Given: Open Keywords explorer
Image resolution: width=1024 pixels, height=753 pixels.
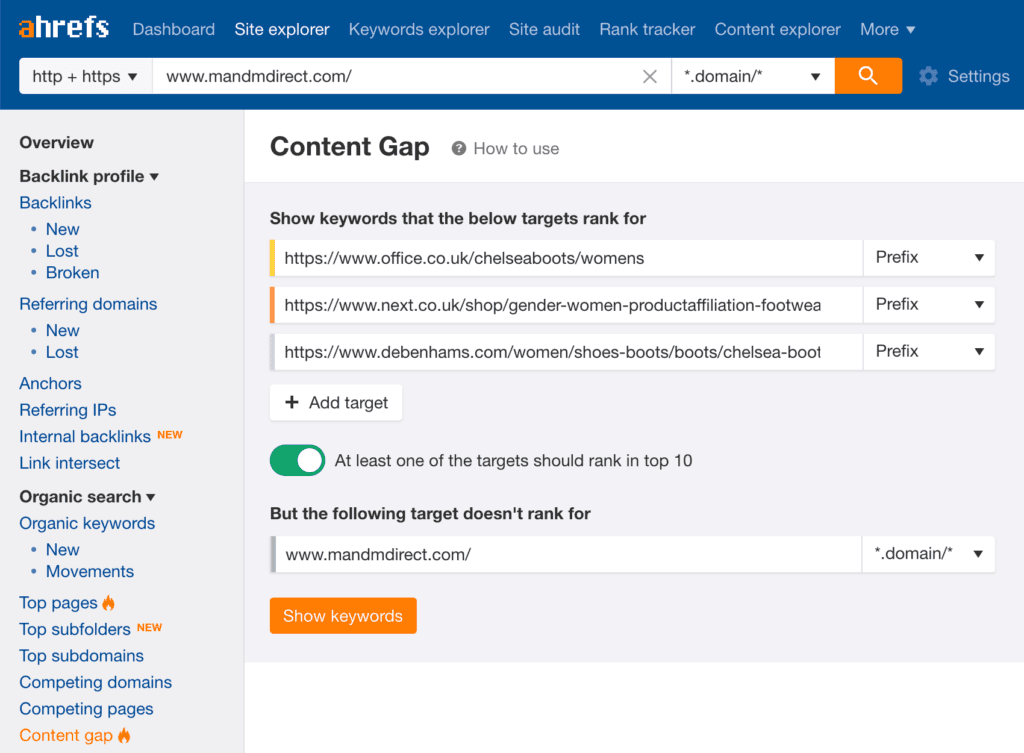Looking at the screenshot, I should pos(419,29).
